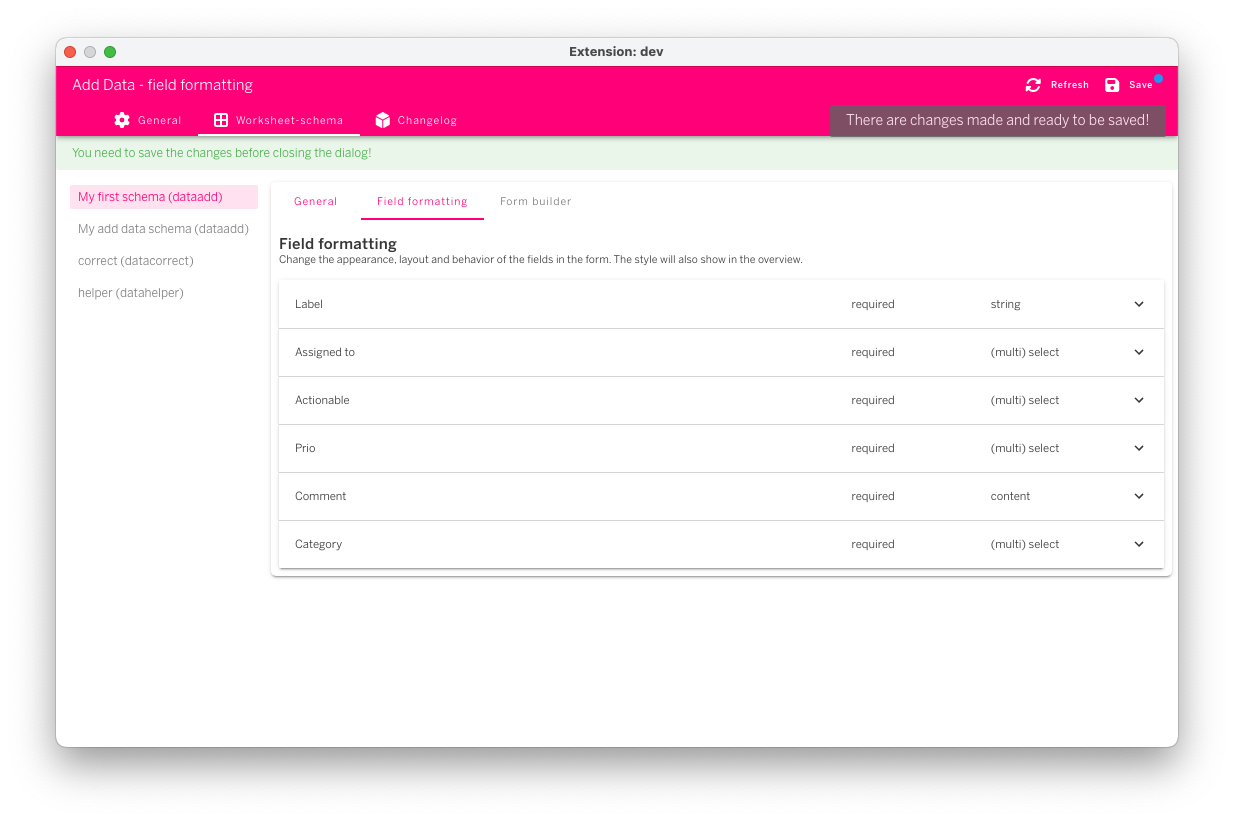
Task: Click the changes ready to be saved tooltip
Action: click(997, 120)
